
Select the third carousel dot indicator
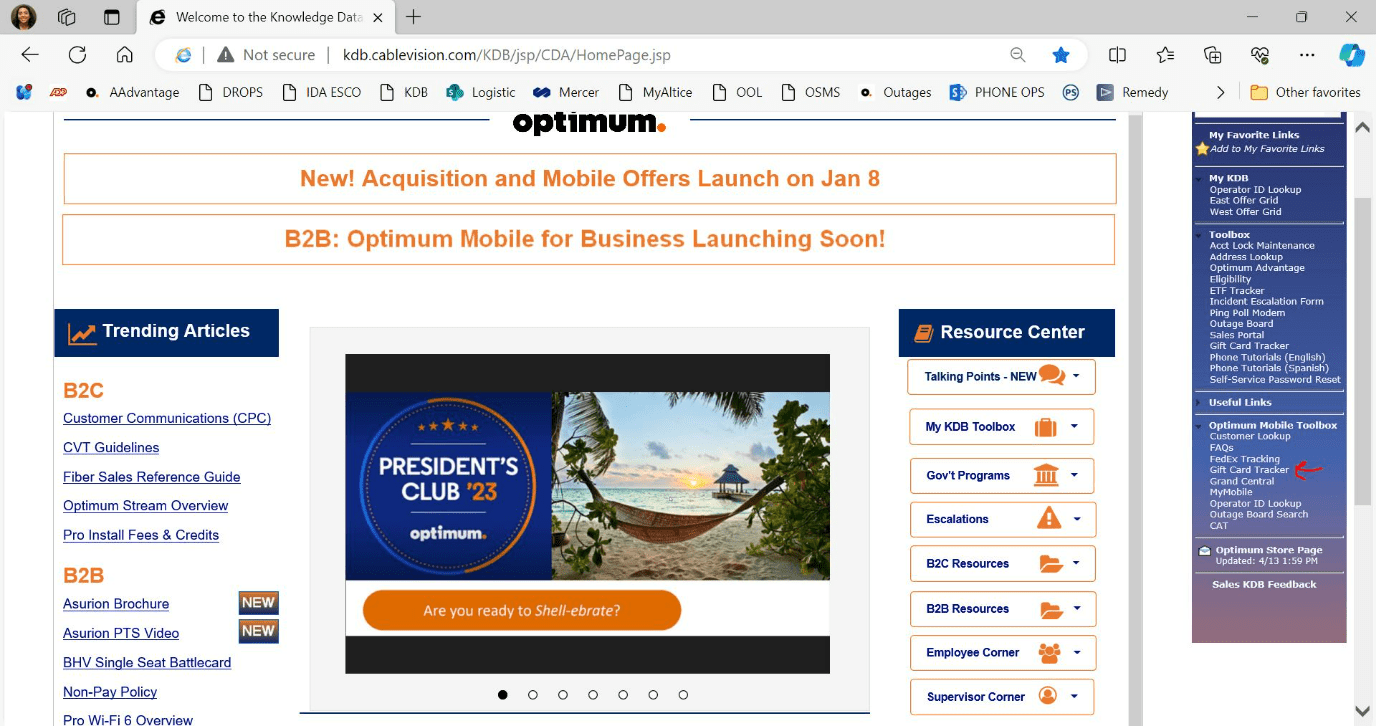(x=563, y=694)
